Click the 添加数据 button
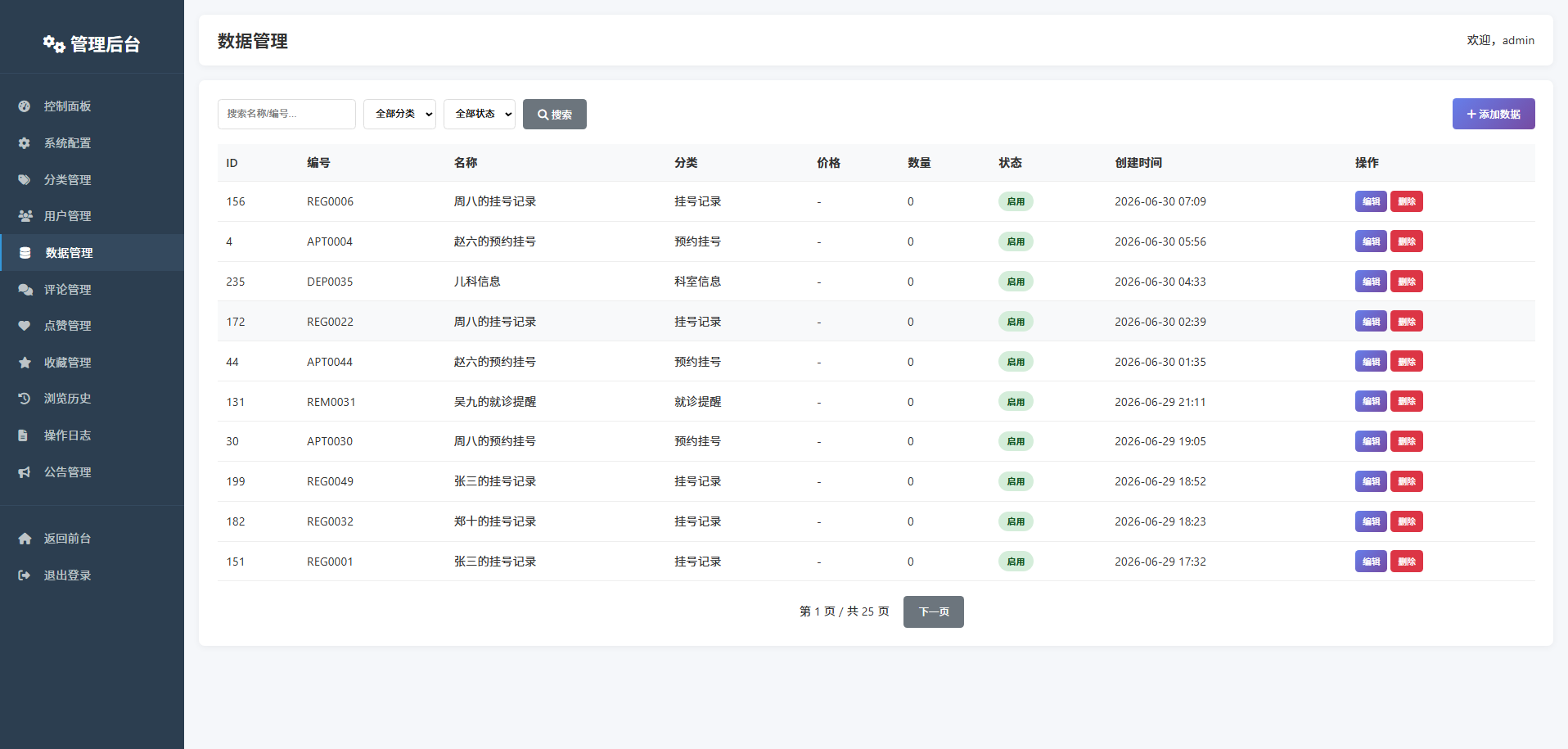The width and height of the screenshot is (1568, 749). click(x=1494, y=114)
